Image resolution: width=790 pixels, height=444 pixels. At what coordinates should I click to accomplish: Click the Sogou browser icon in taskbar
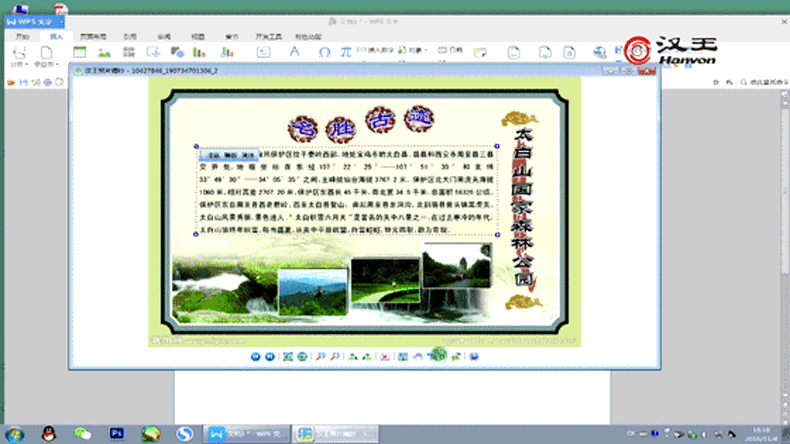point(184,433)
